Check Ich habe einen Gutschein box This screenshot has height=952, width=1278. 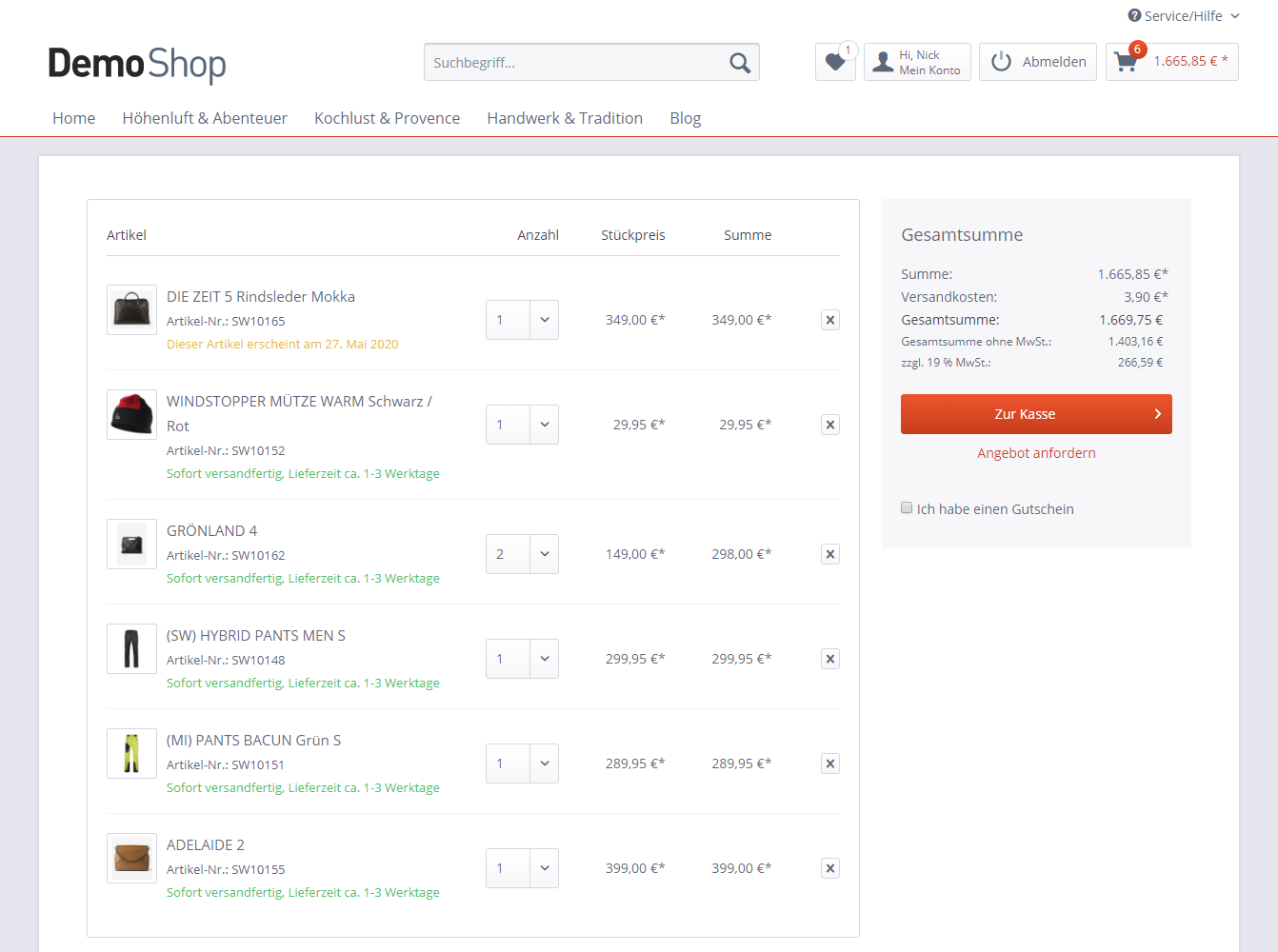(907, 508)
